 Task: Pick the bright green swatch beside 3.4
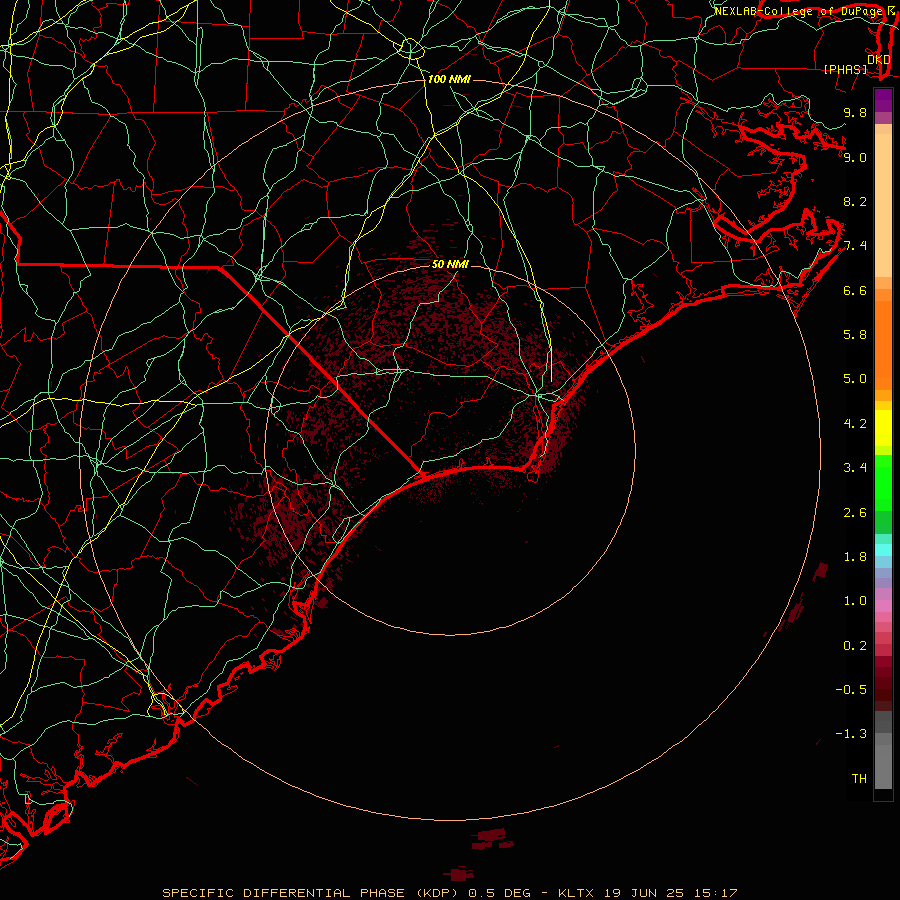883,482
